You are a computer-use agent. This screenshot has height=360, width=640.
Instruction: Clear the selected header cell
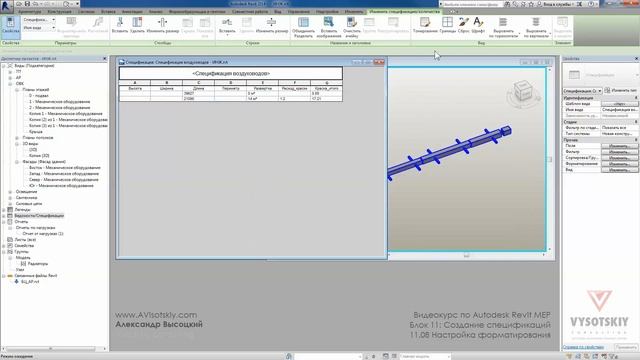[352, 27]
